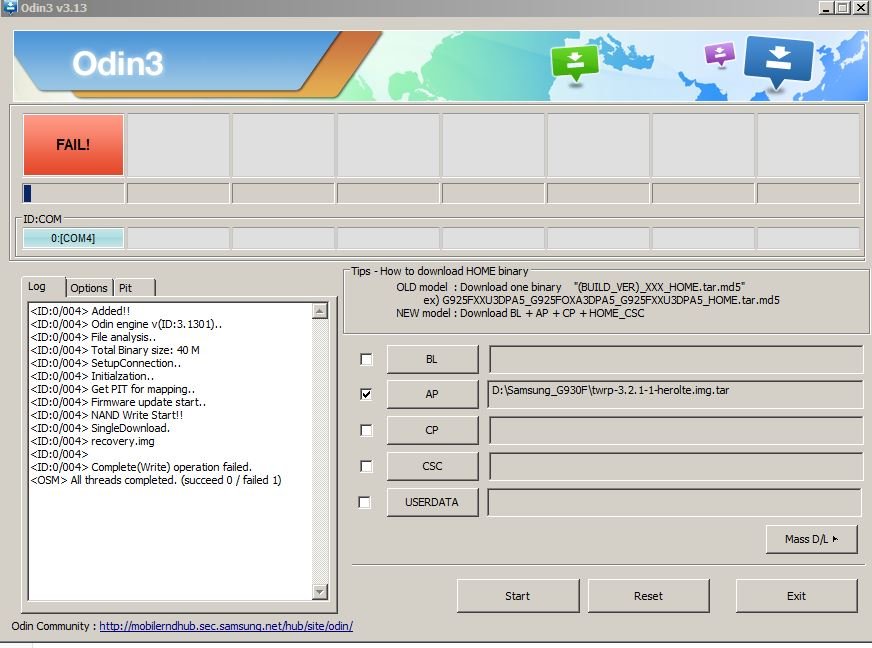The width and height of the screenshot is (872, 648).
Task: Select log line 'Total Binary size: 40 M'
Action: point(115,350)
